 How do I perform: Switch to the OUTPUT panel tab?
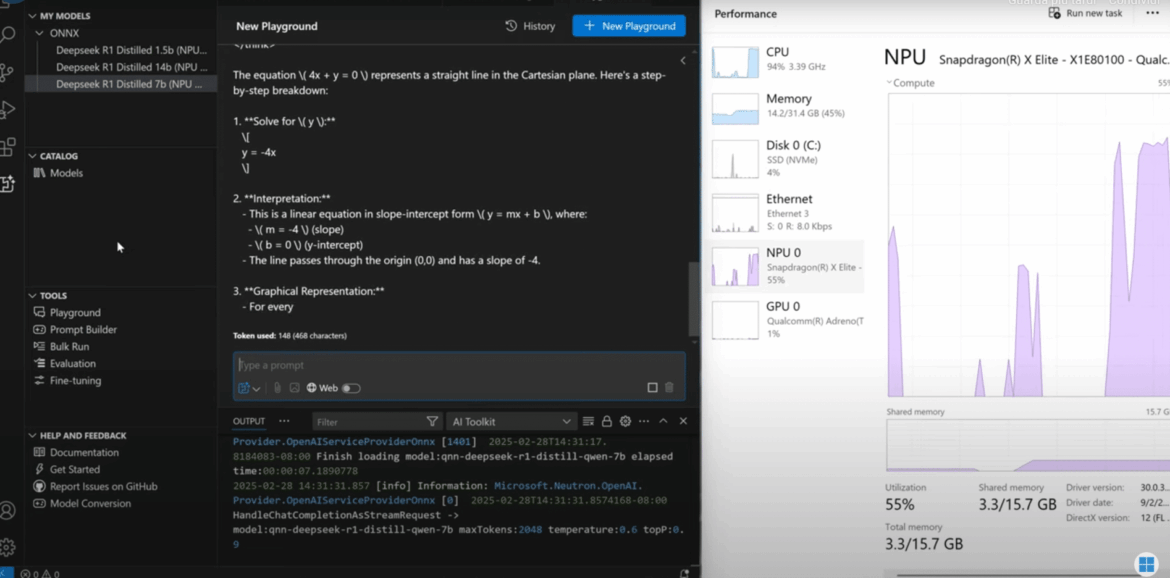[249, 422]
